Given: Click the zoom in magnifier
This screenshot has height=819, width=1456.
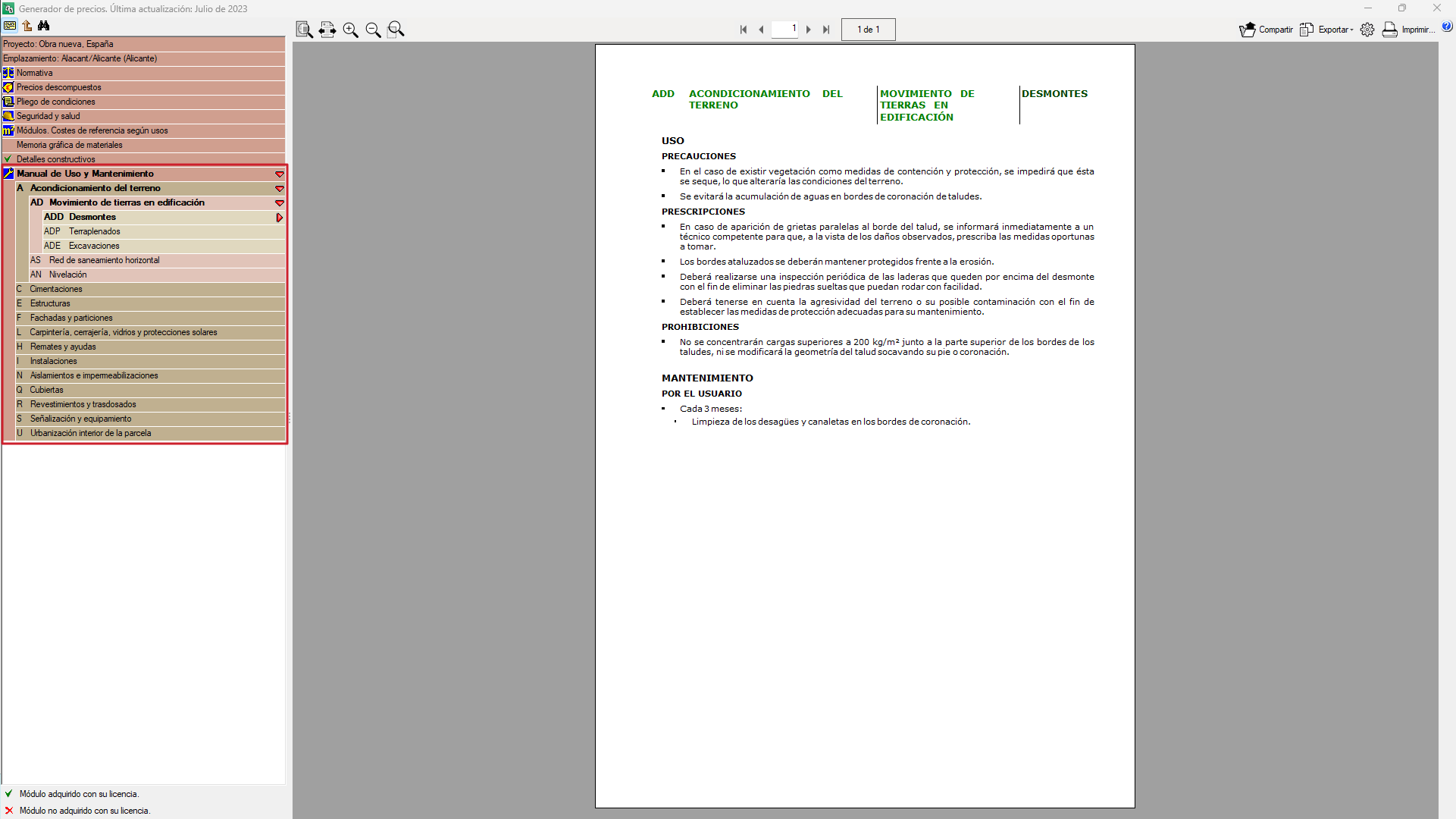Looking at the screenshot, I should 350,30.
